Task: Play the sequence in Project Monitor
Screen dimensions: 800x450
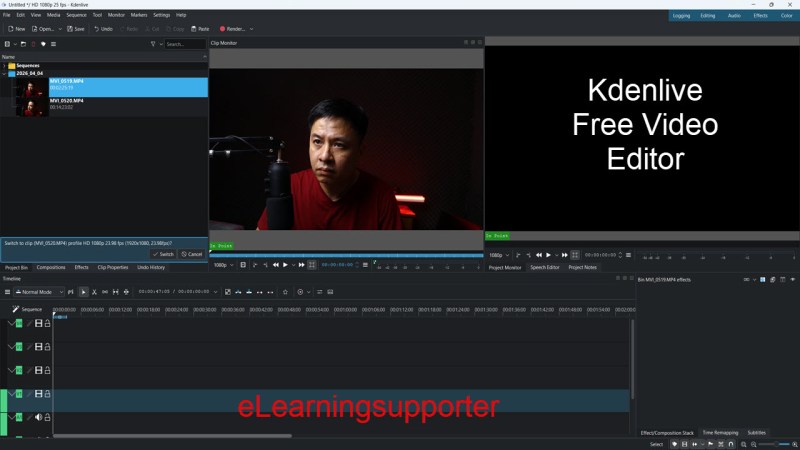Action: tap(548, 255)
